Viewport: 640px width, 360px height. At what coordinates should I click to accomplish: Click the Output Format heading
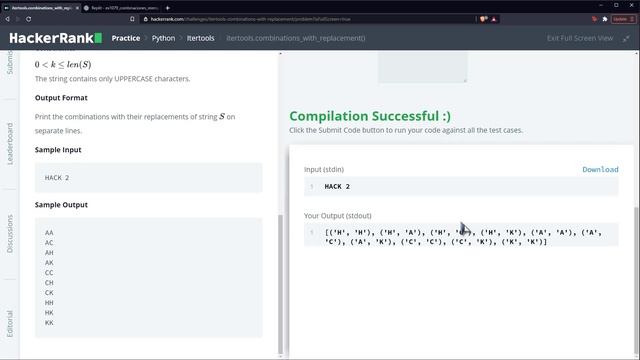61,98
